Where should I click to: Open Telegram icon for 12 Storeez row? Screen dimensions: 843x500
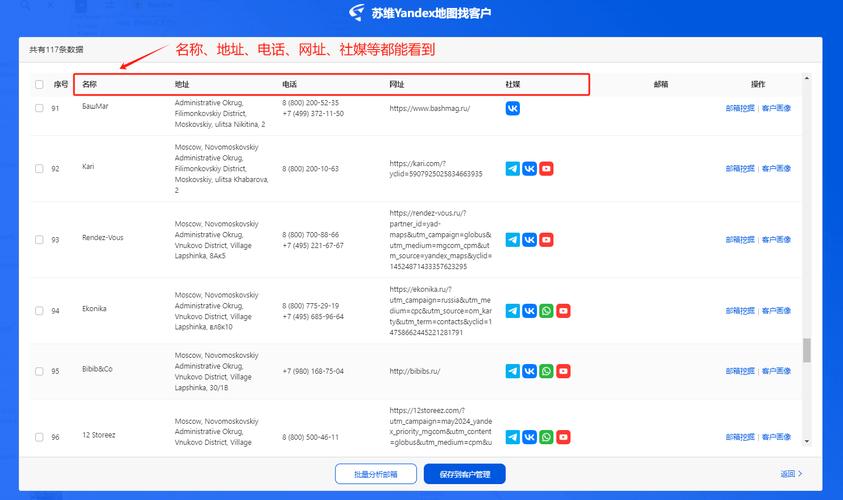pos(513,437)
